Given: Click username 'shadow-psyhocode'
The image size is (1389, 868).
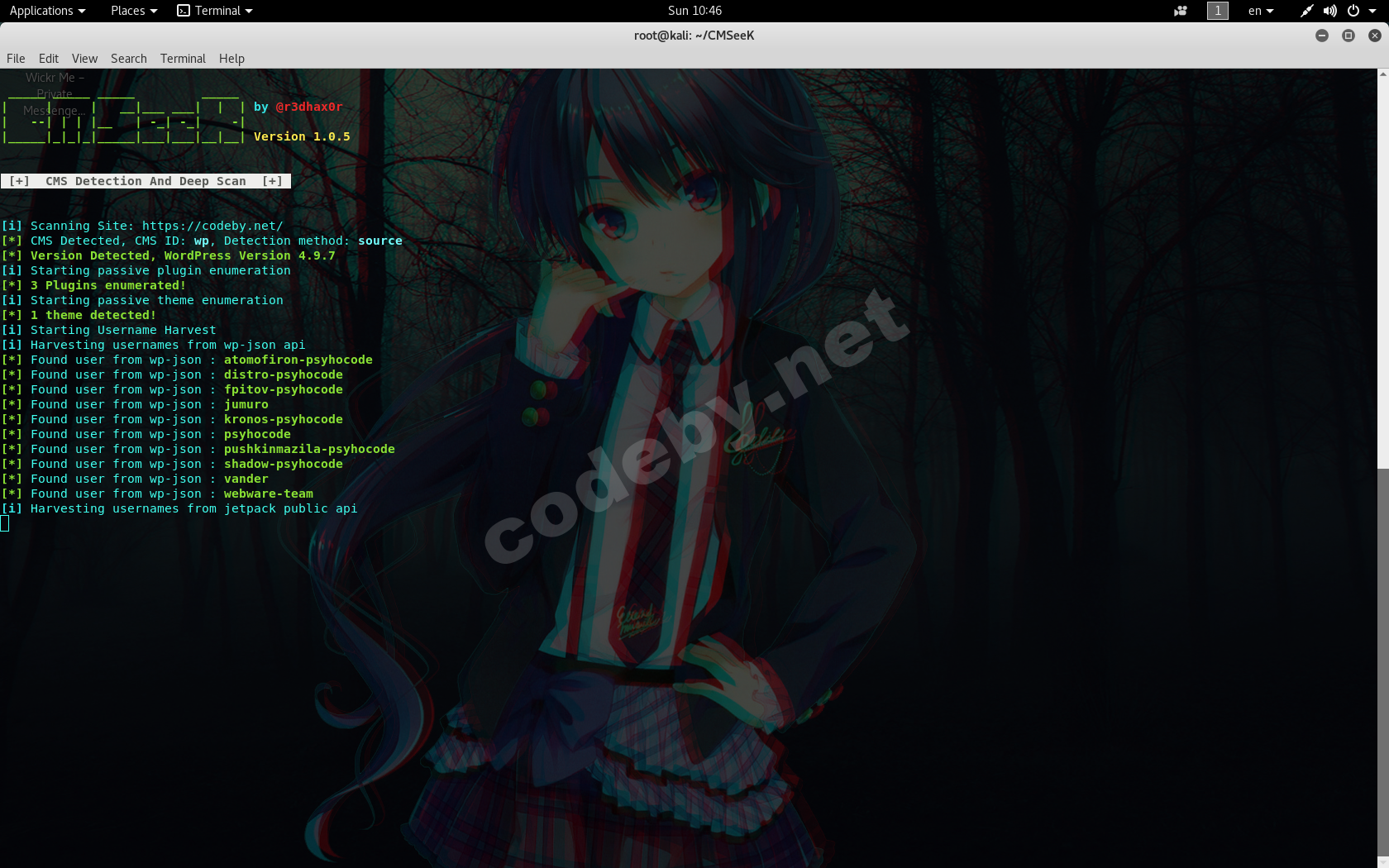Looking at the screenshot, I should click(x=284, y=464).
